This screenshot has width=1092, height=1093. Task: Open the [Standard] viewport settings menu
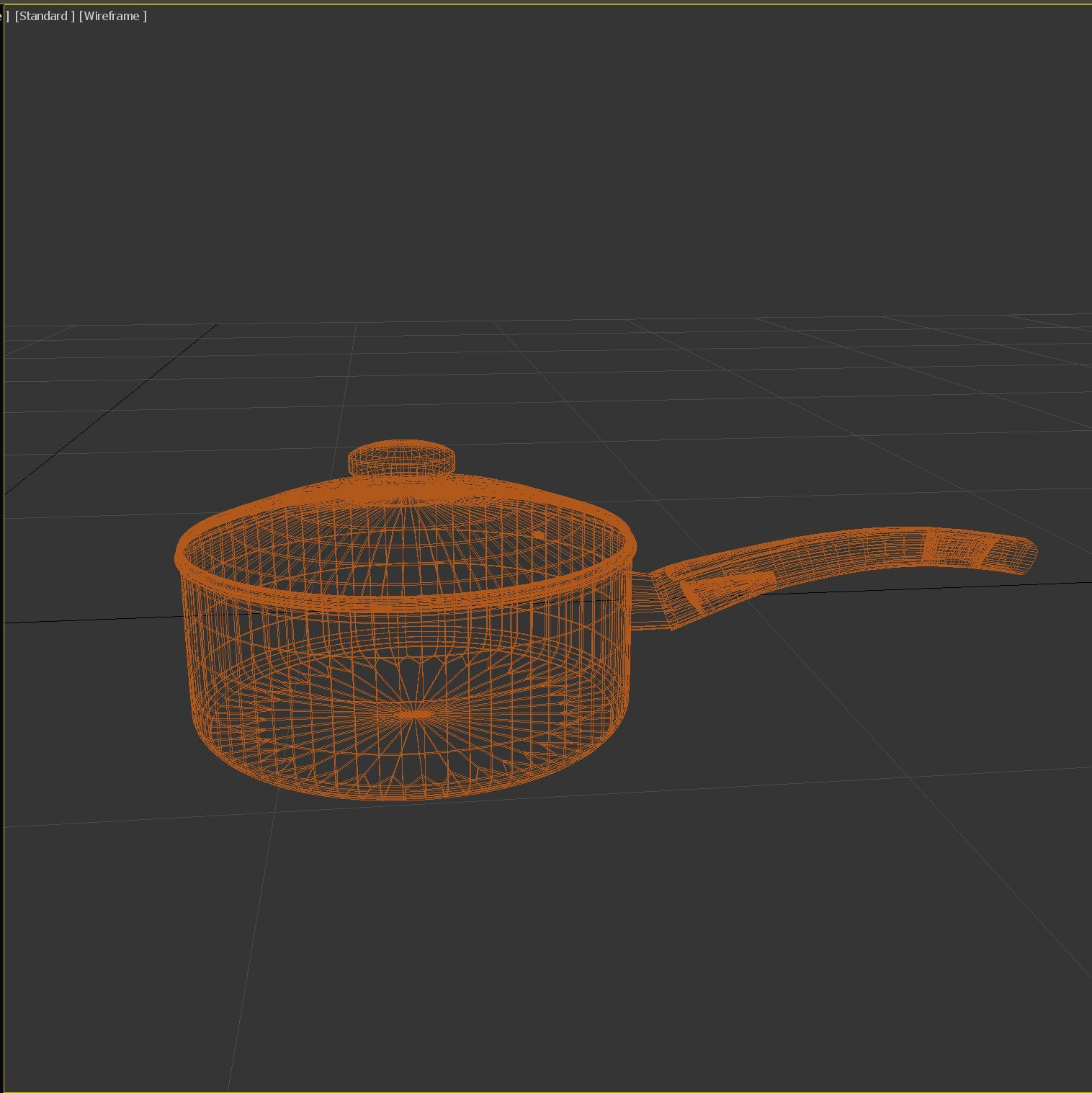45,16
